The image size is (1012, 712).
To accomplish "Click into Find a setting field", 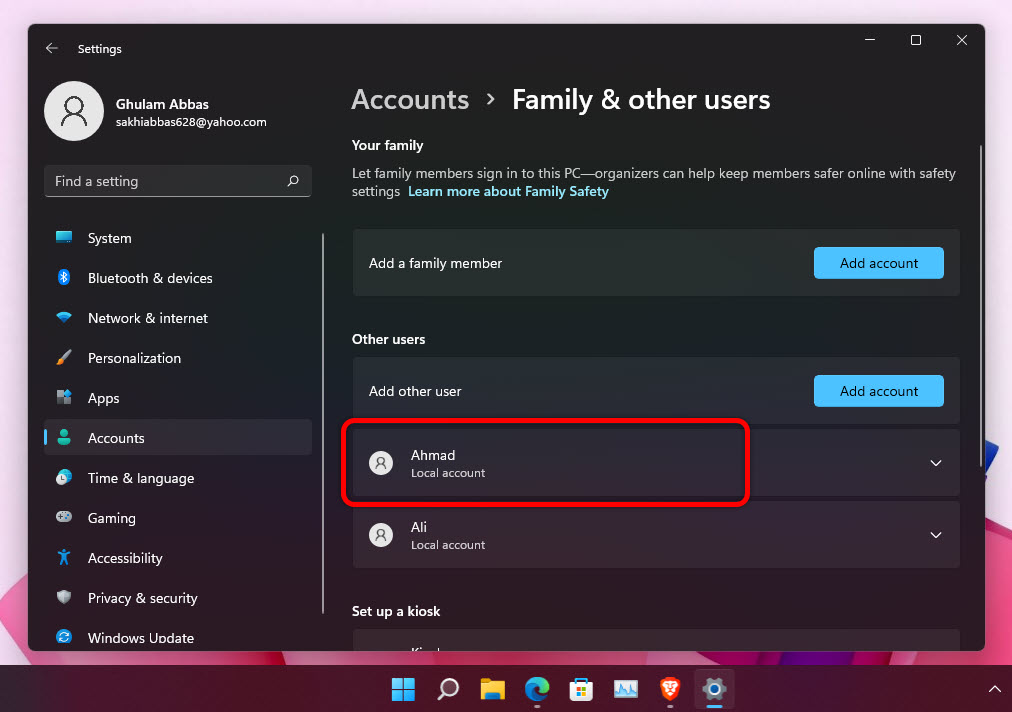I will (x=177, y=181).
